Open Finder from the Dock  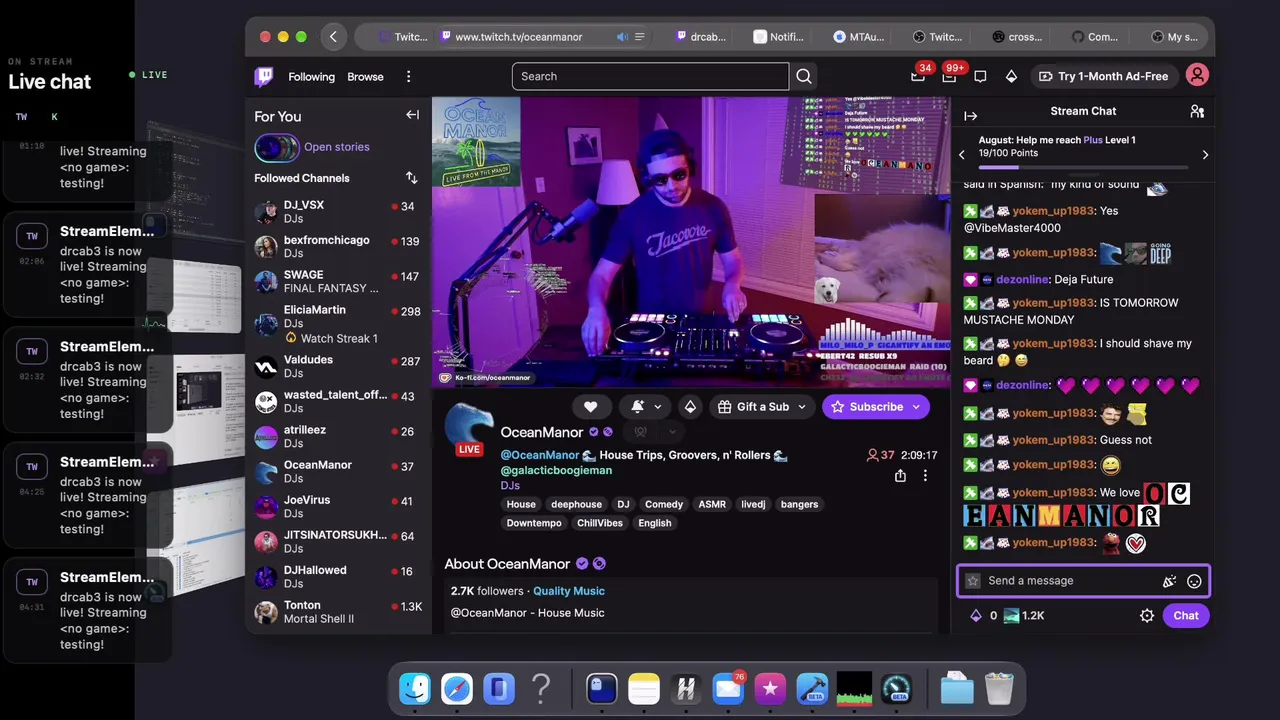coord(415,689)
